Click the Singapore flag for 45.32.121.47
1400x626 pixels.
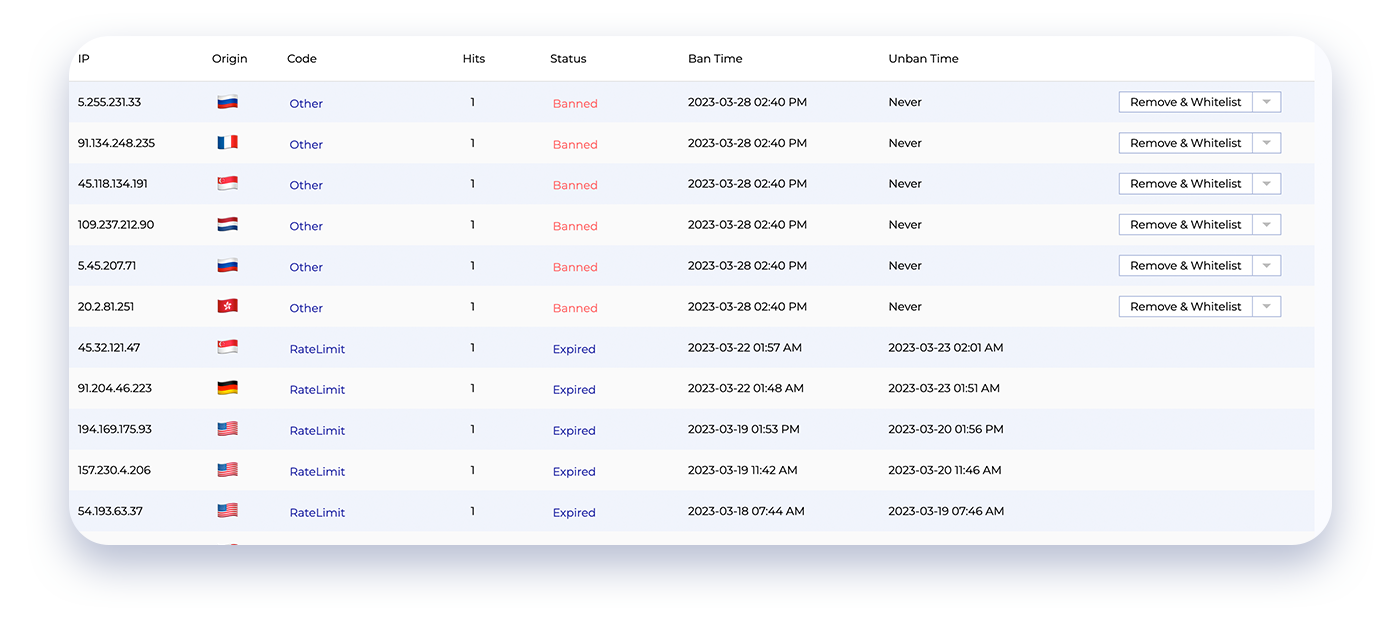pos(227,346)
